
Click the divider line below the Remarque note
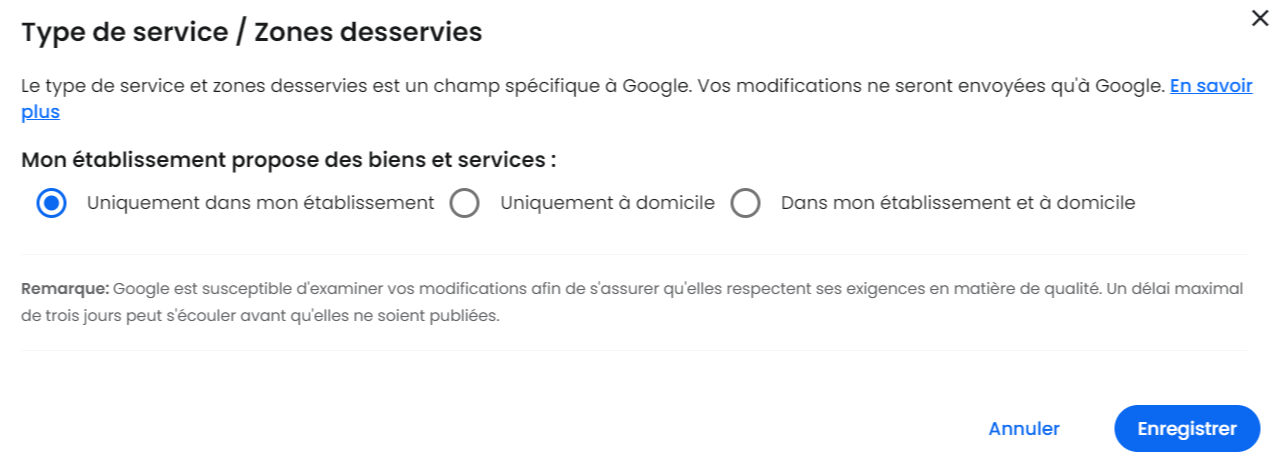tap(634, 351)
